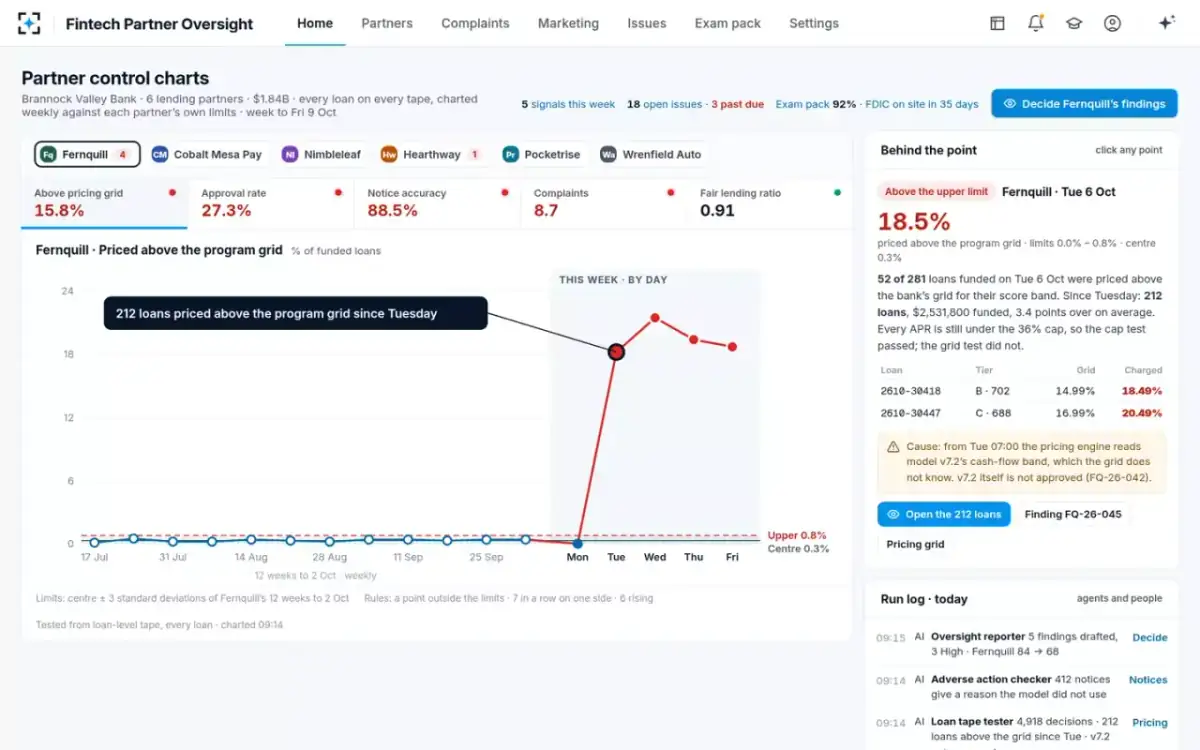The width and height of the screenshot is (1200, 750).
Task: Click the Mon data point on the chart
Action: 577,543
